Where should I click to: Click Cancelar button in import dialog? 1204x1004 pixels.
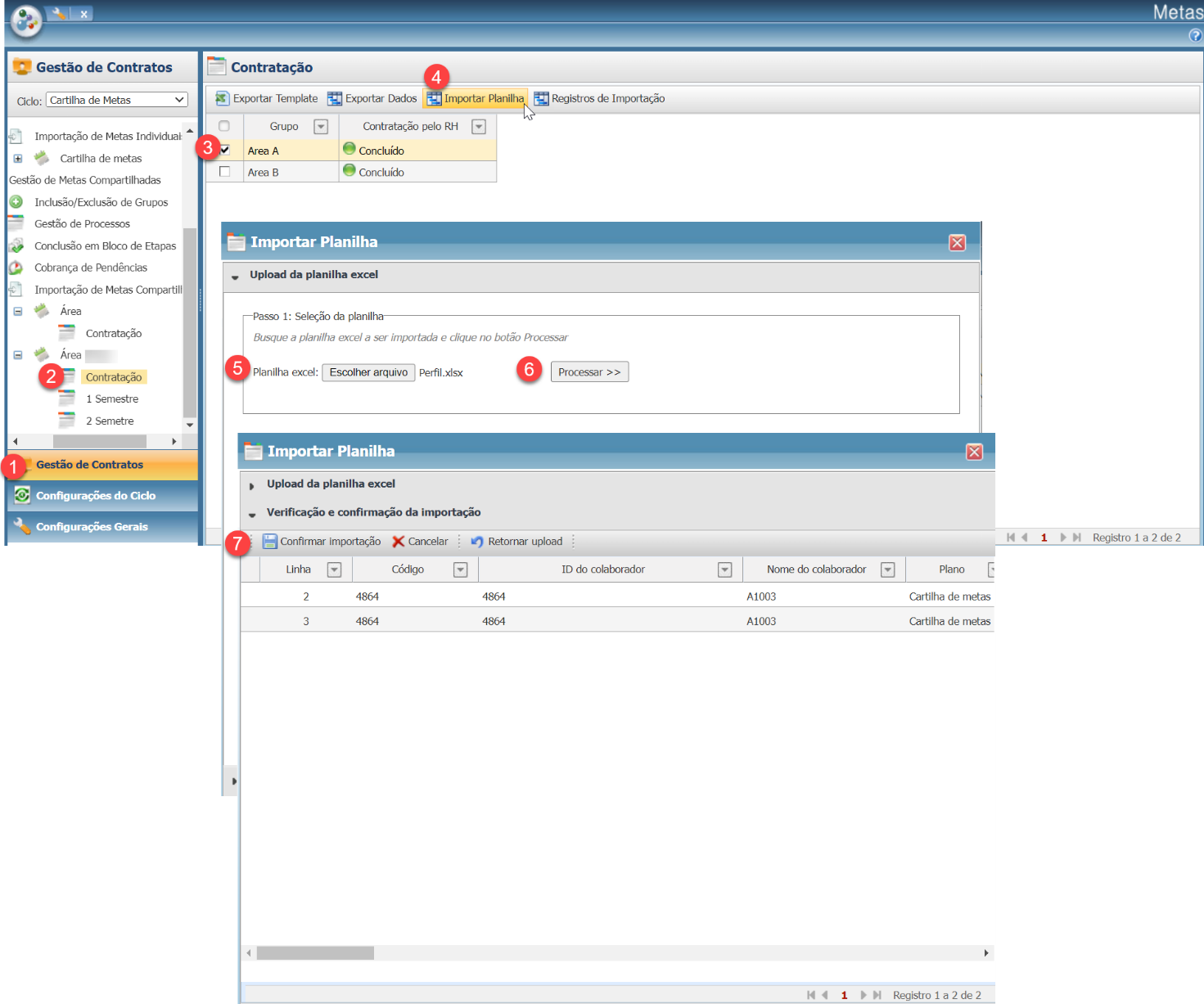pyautogui.click(x=420, y=542)
